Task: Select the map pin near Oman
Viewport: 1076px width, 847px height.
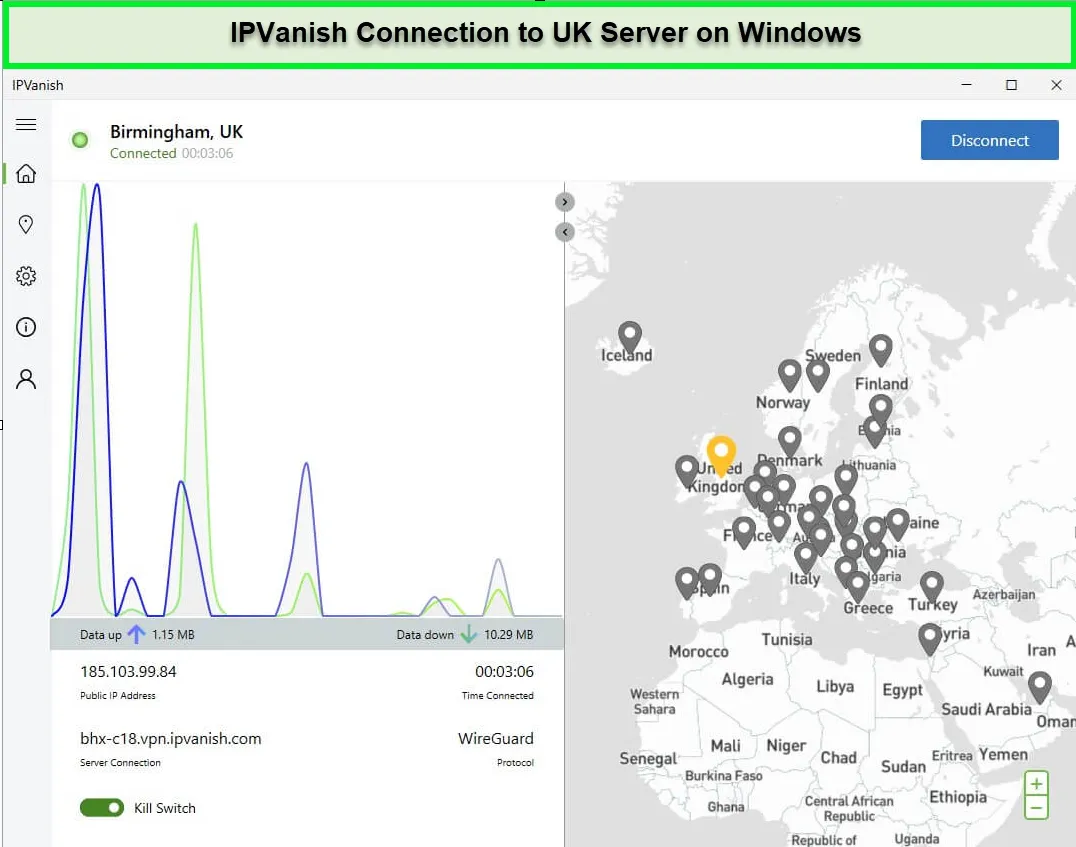Action: click(x=1040, y=687)
